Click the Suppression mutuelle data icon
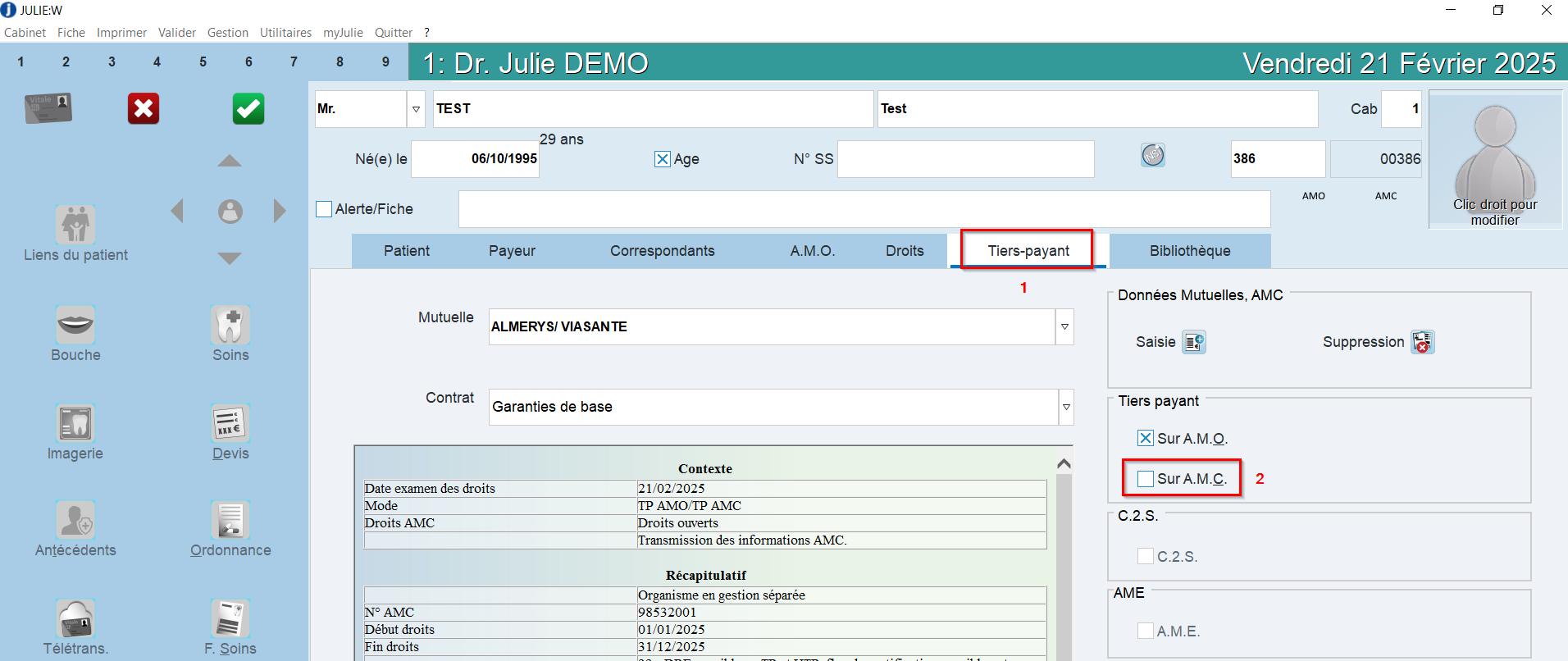 [1423, 342]
